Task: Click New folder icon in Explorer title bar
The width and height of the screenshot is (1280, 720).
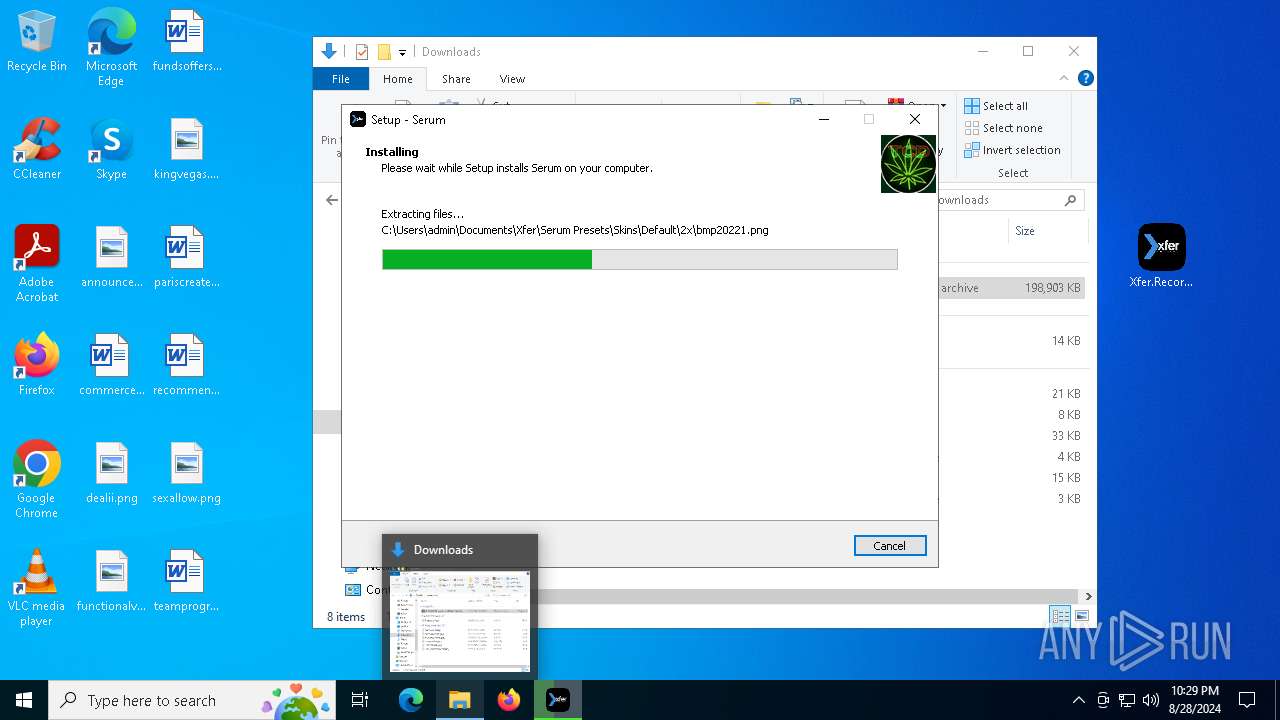Action: 384,52
